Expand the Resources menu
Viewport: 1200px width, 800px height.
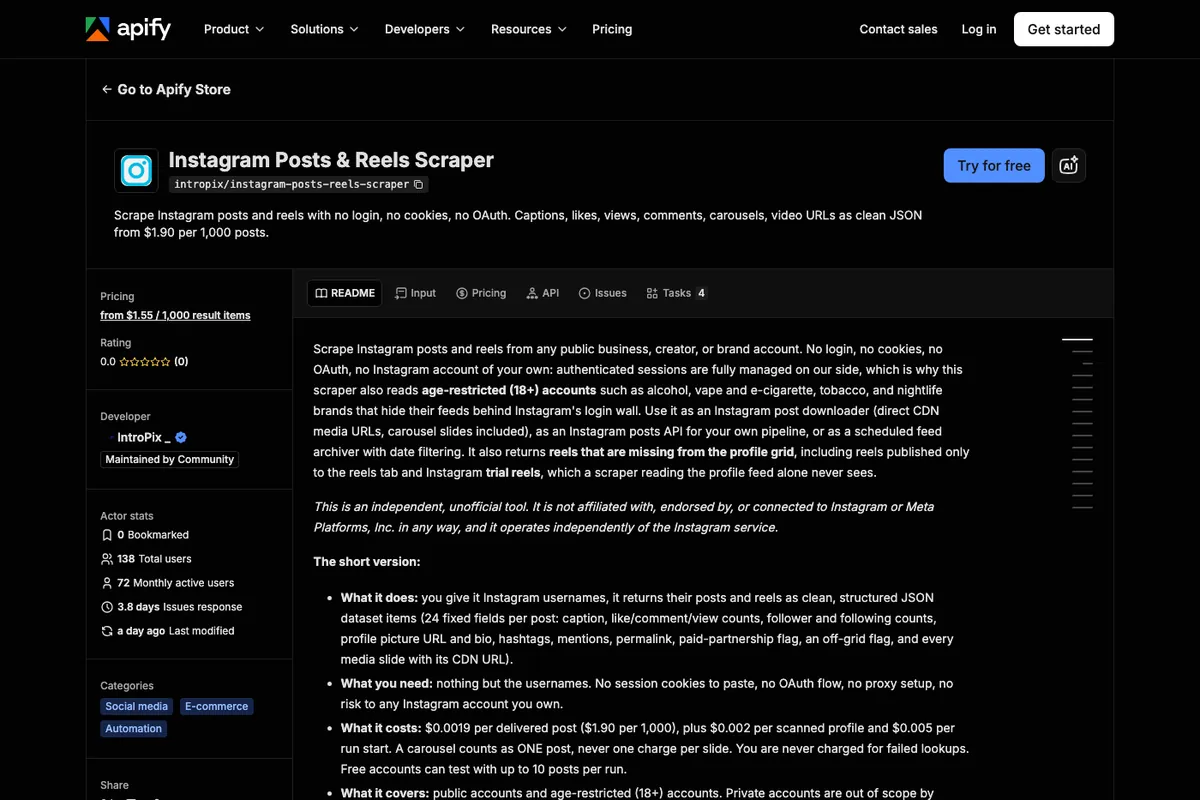click(529, 29)
